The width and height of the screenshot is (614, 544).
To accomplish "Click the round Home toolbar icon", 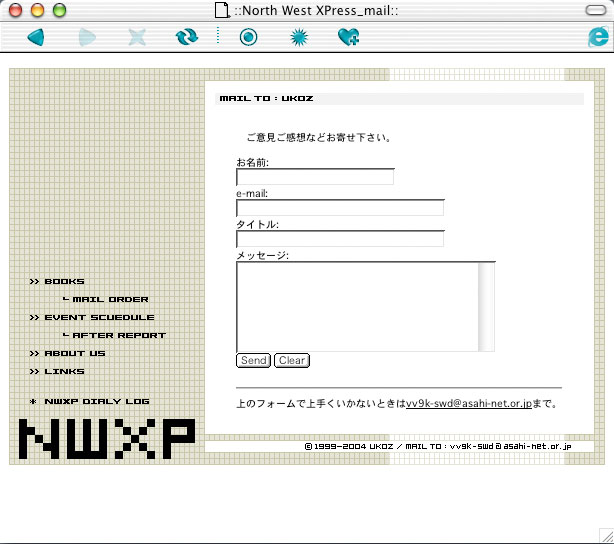I will [248, 37].
